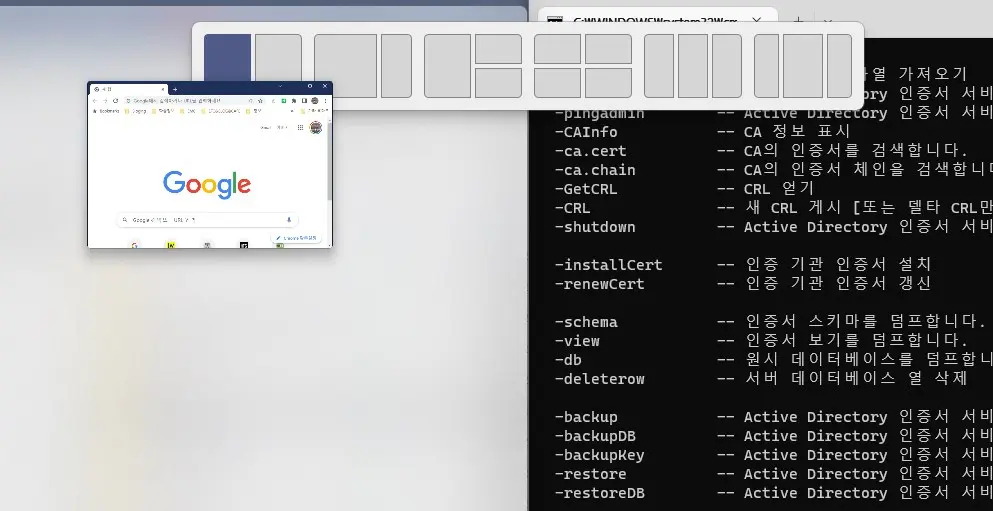The image size is (993, 511).
Task: Choose narrow left zone of last snap layout
Action: pos(766,66)
